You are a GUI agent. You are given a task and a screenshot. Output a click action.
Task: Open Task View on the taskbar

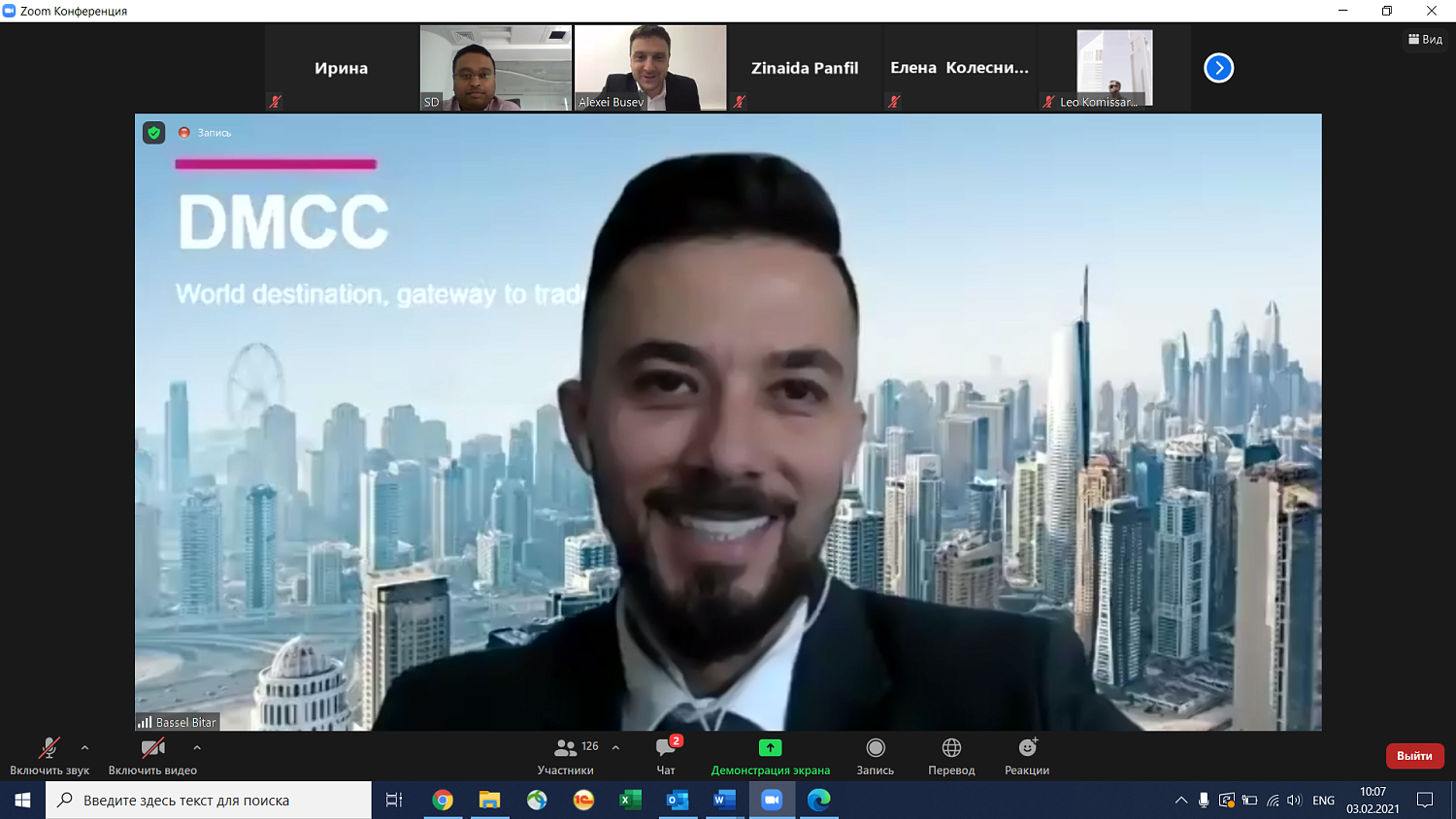point(394,800)
